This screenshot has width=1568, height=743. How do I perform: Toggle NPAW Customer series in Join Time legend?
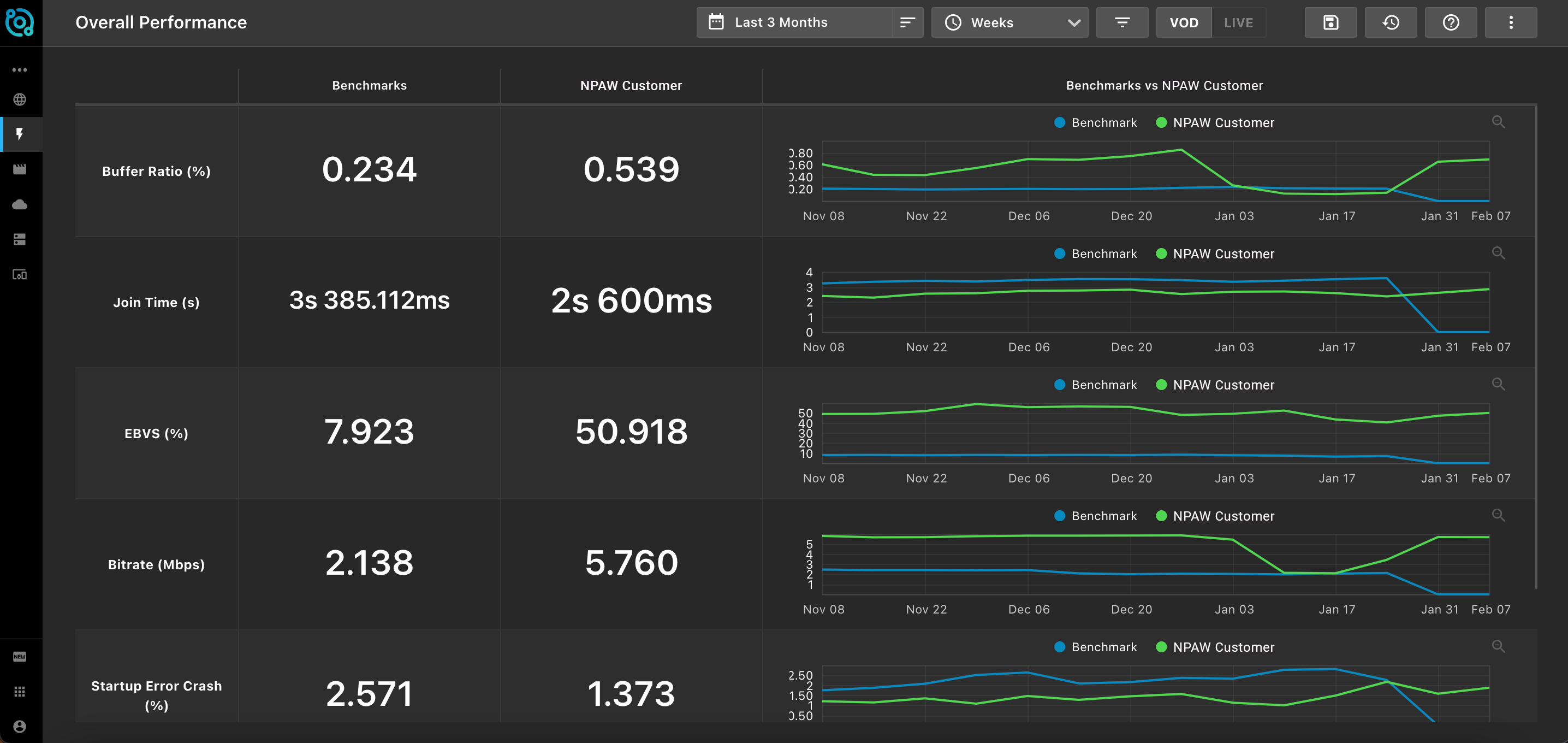pyautogui.click(x=1215, y=253)
